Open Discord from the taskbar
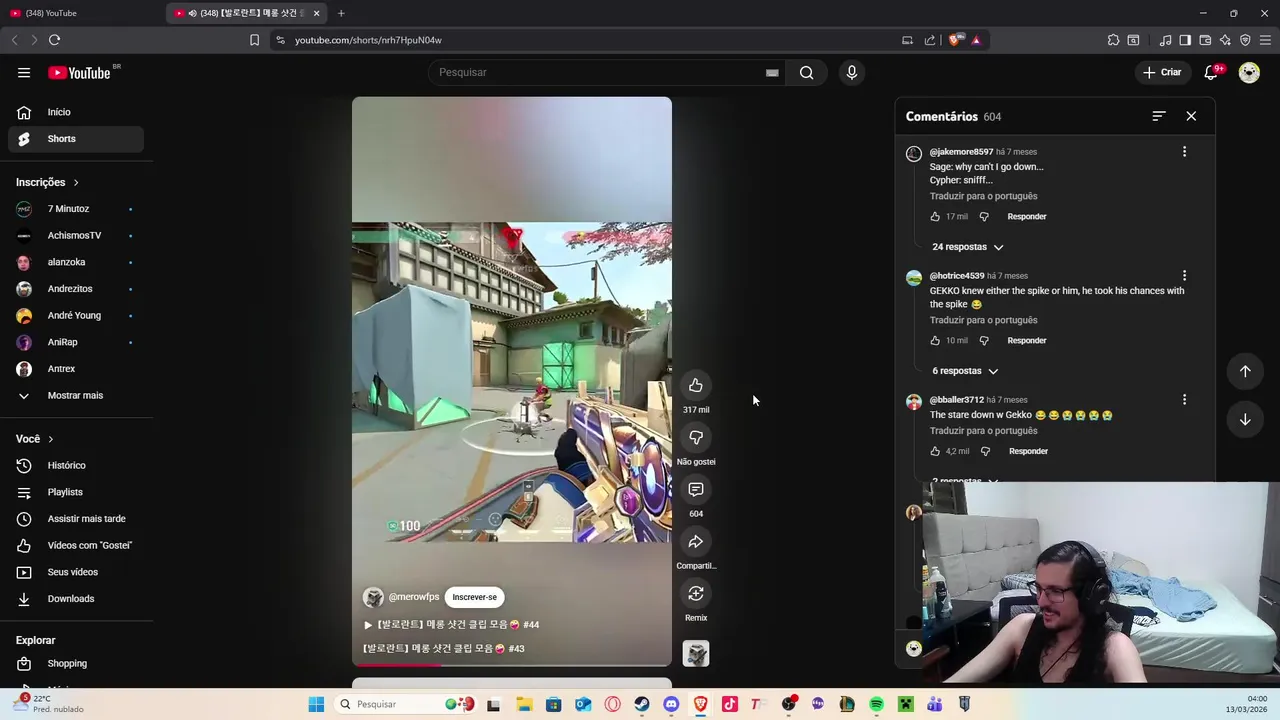Screen dimensions: 1280x720 click(671, 704)
